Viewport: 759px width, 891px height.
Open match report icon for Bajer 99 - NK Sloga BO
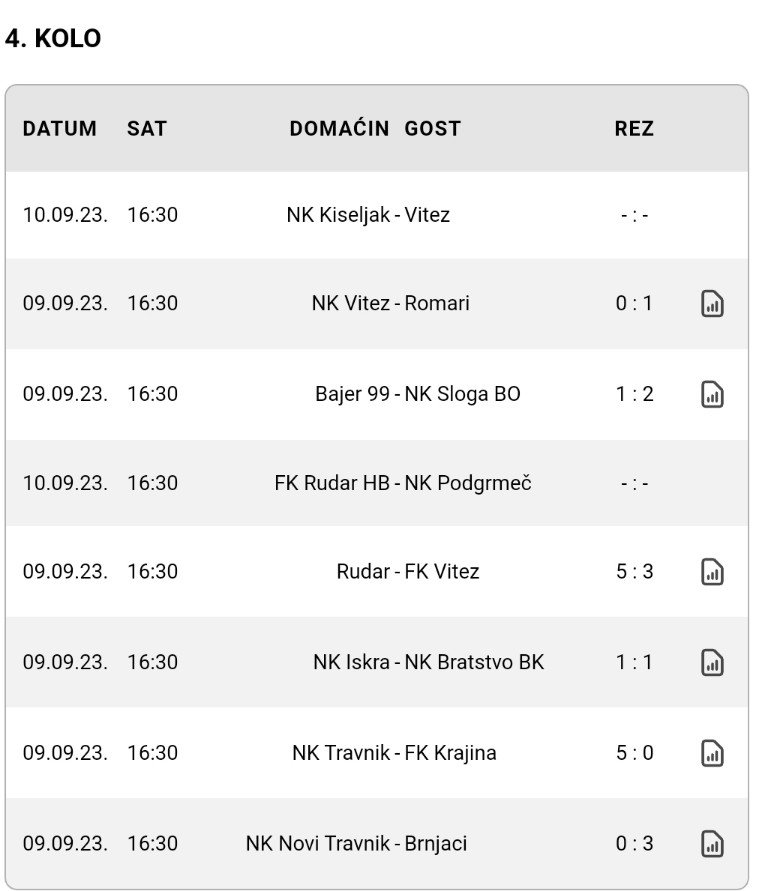coord(712,394)
